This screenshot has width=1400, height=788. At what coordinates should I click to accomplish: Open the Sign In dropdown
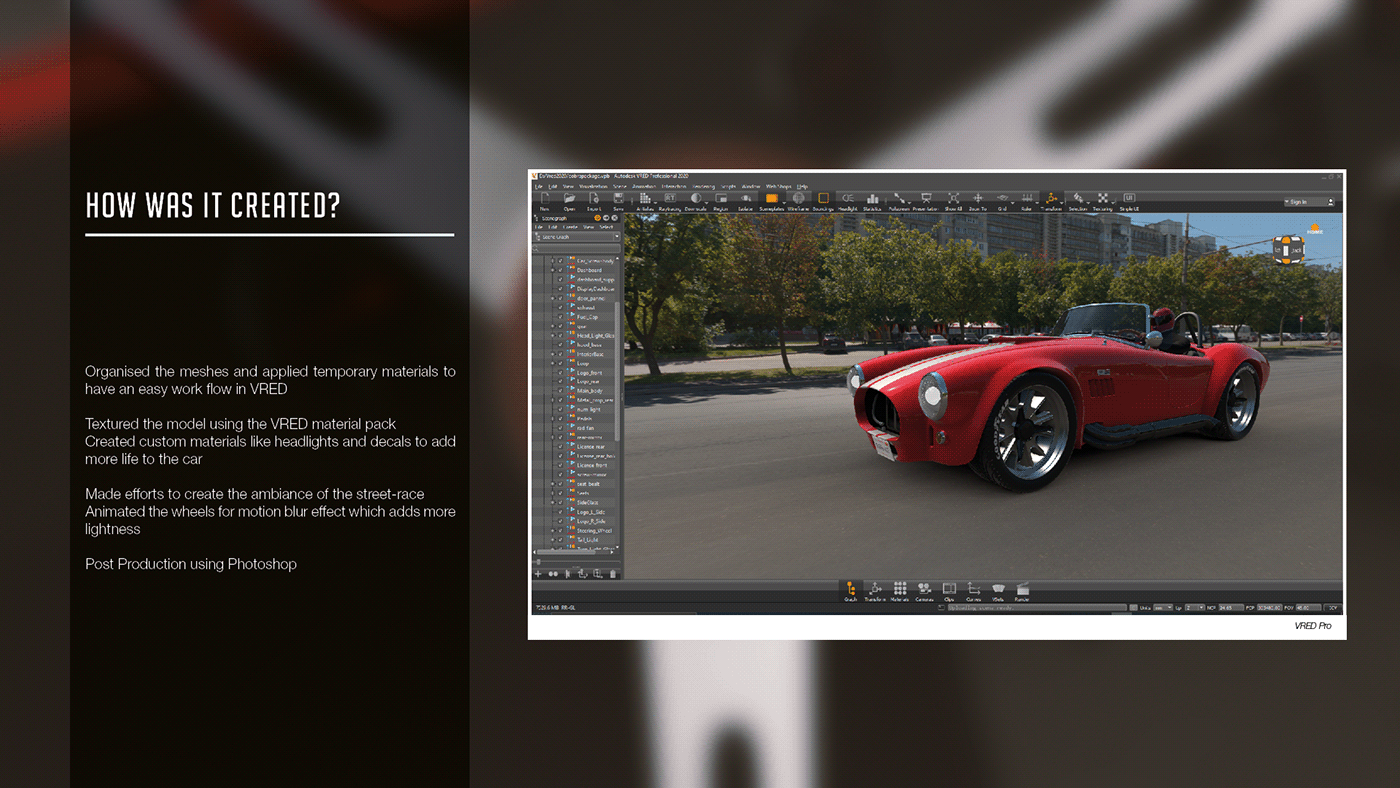1309,202
